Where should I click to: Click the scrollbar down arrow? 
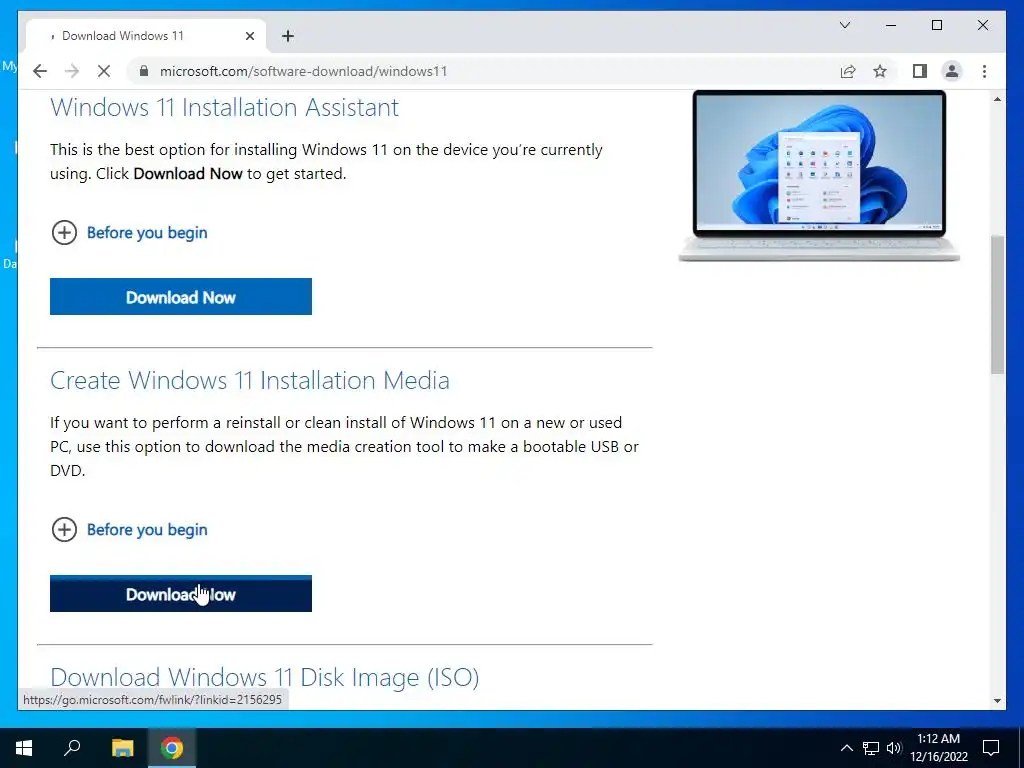[997, 701]
